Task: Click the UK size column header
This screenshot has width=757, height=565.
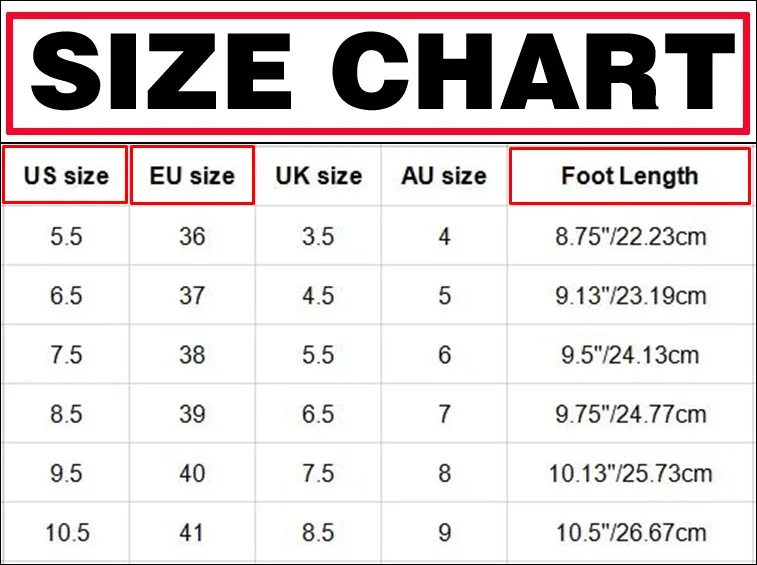Action: tap(318, 175)
